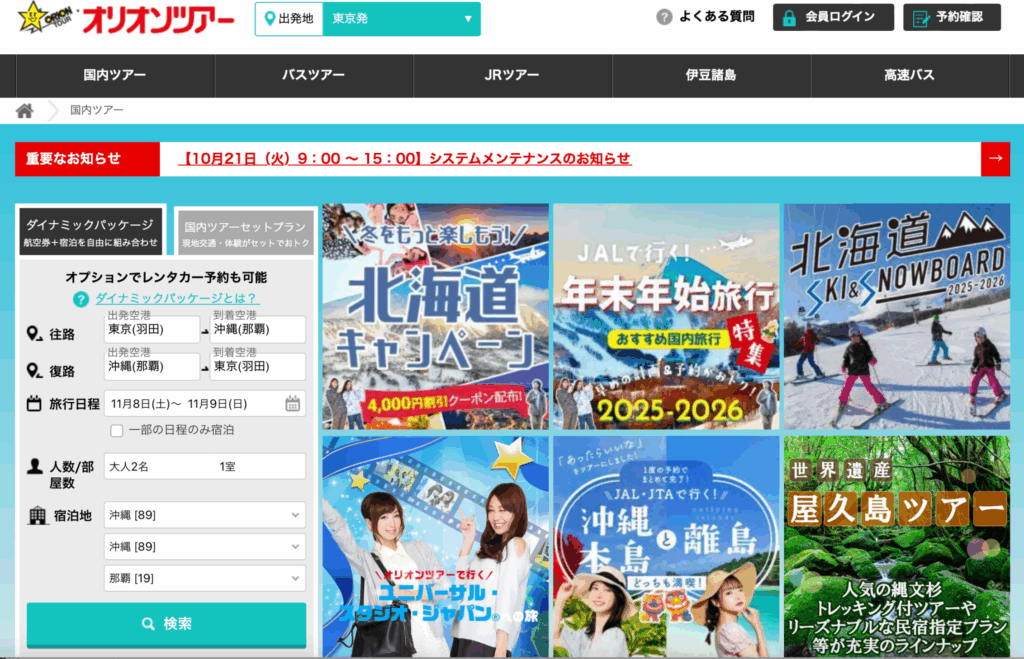This screenshot has width=1024, height=659.
Task: Open the system maintenance notice link
Action: (405, 159)
